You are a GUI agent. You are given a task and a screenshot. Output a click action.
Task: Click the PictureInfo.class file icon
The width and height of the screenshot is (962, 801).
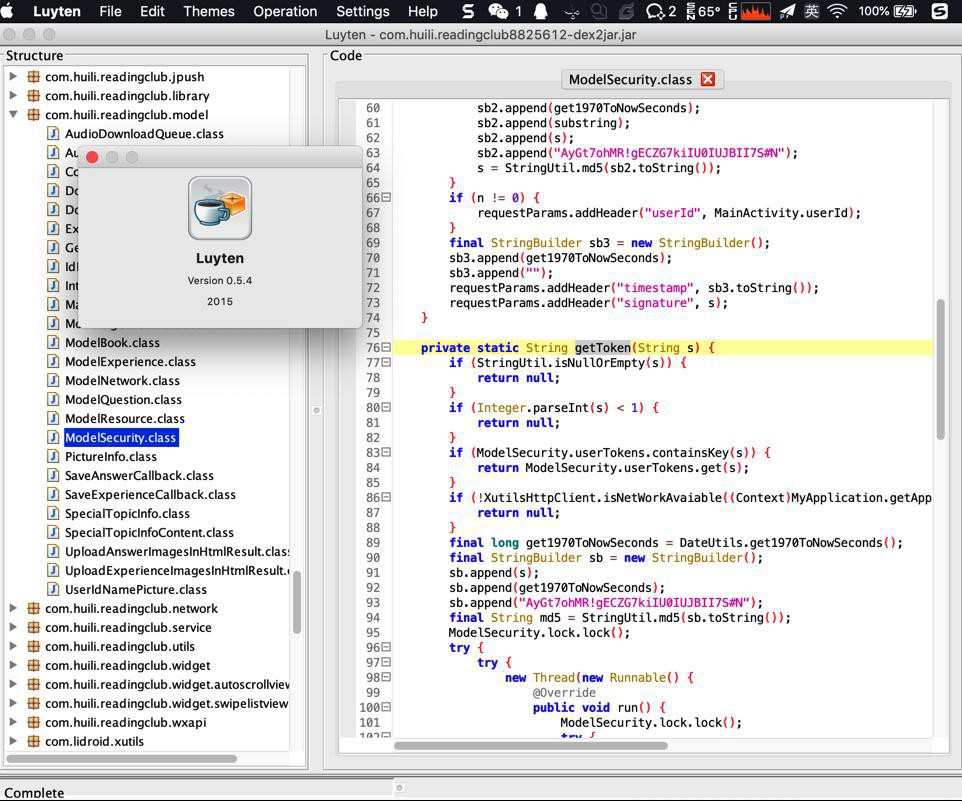(54, 456)
